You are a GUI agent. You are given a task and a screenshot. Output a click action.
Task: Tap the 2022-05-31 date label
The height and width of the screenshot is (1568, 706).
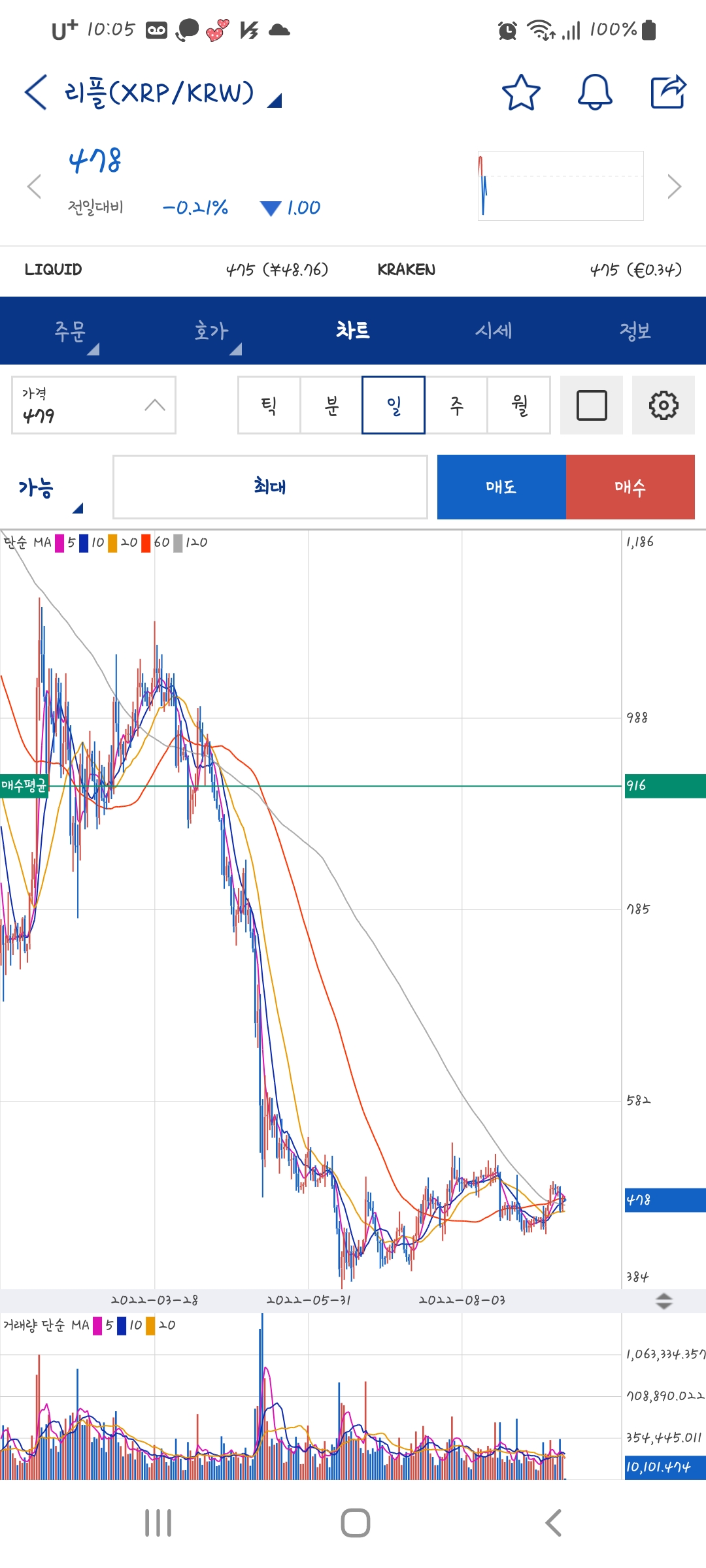point(309,1300)
